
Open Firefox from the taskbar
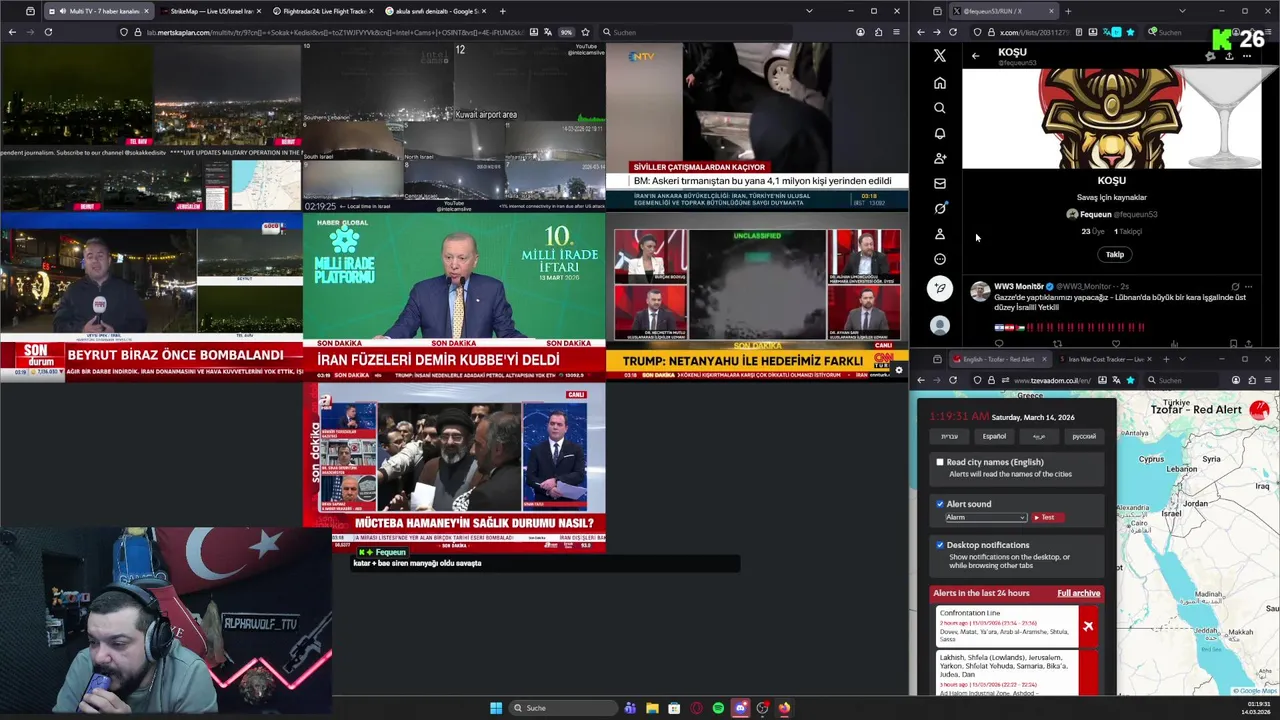point(784,708)
